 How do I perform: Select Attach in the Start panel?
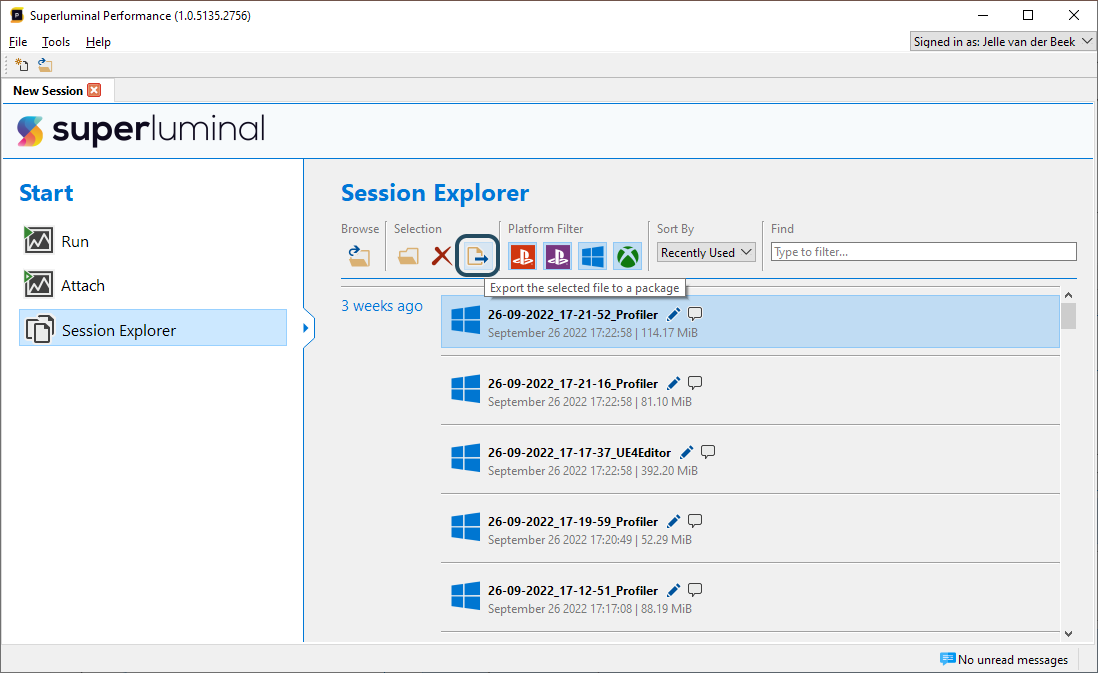click(82, 285)
